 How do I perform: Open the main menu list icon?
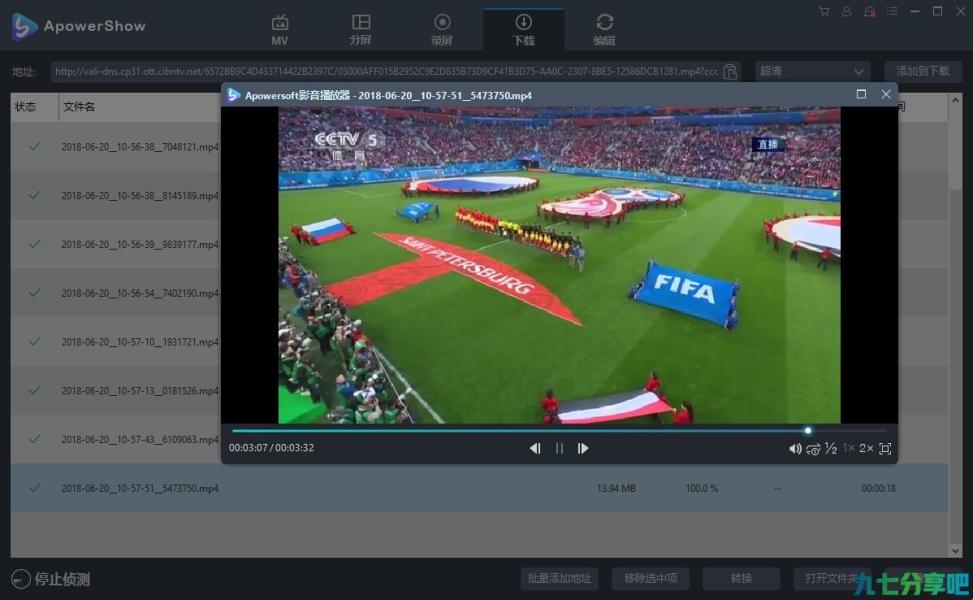(x=892, y=11)
